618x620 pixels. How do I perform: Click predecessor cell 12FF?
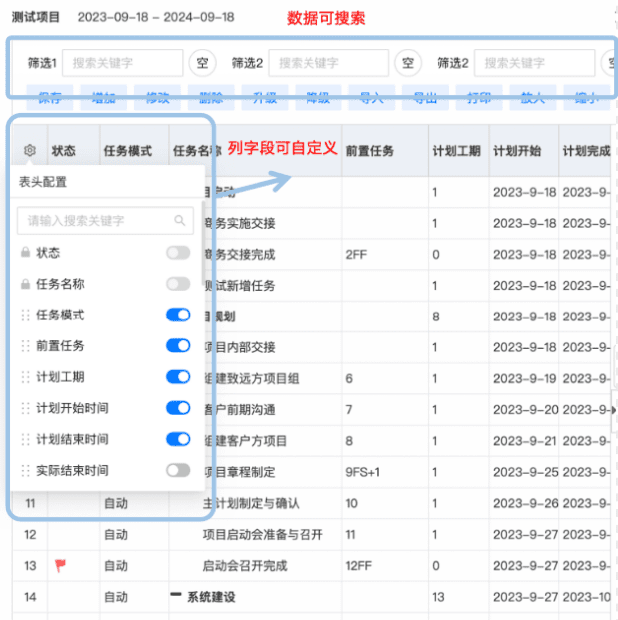tap(359, 566)
